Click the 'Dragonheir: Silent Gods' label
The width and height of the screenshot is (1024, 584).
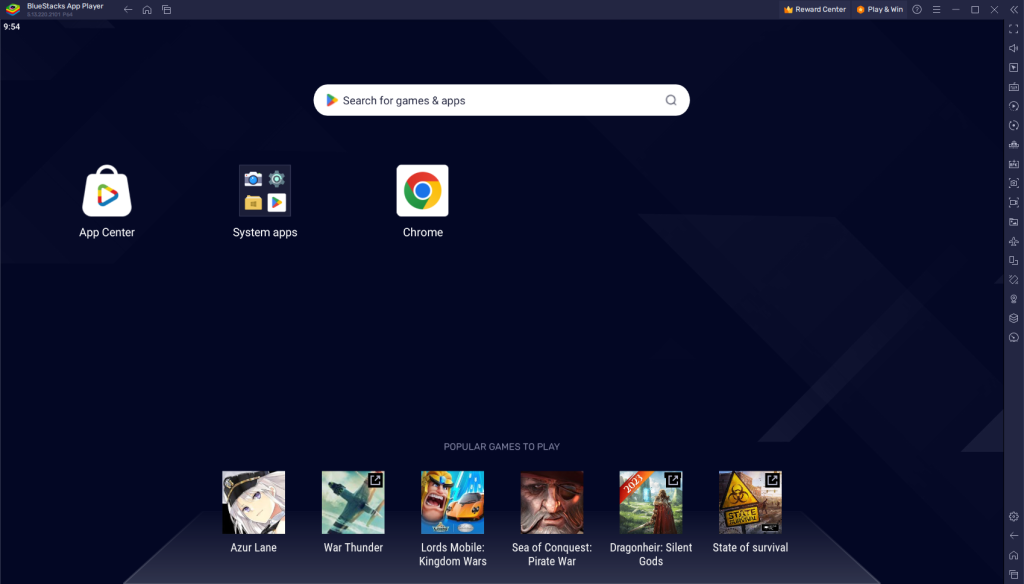(x=651, y=554)
